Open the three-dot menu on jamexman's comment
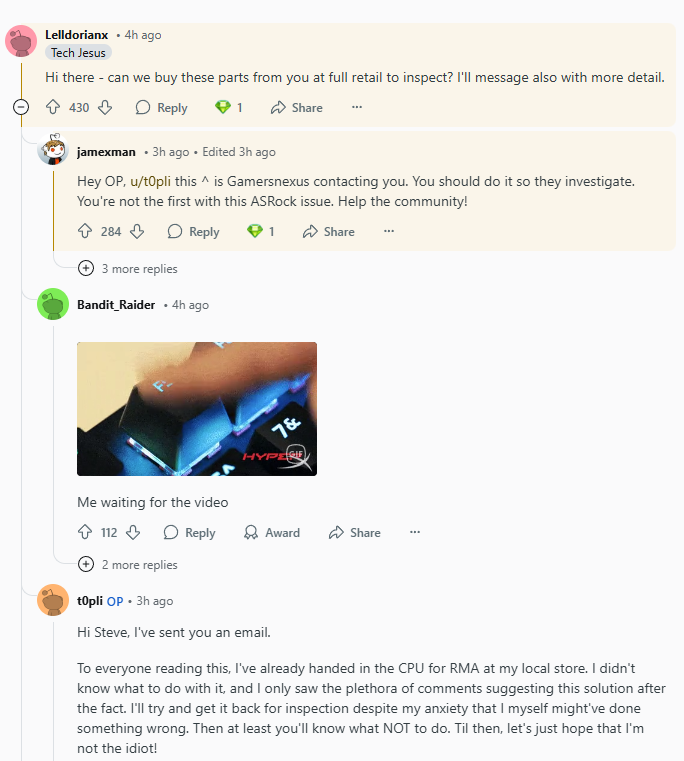This screenshot has width=684, height=761. [389, 231]
